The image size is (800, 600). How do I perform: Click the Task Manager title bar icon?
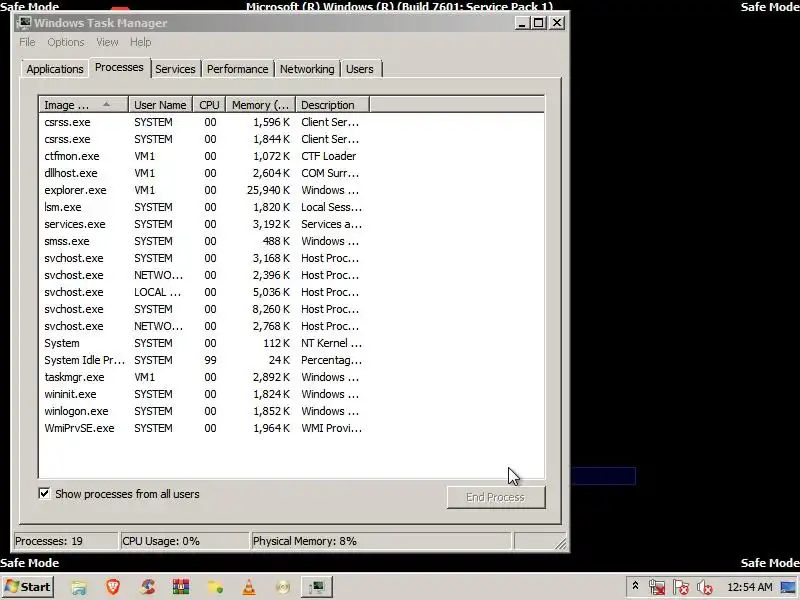click(24, 23)
